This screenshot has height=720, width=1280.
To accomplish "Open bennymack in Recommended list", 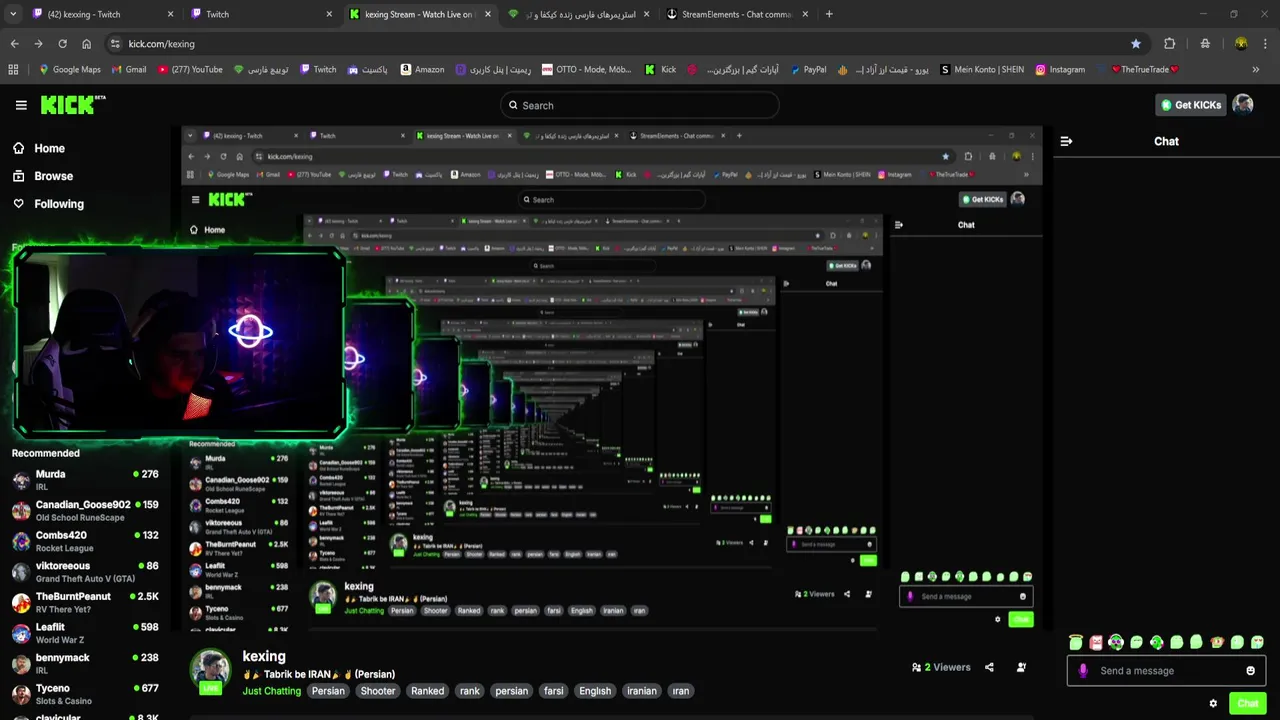I will 85,664.
